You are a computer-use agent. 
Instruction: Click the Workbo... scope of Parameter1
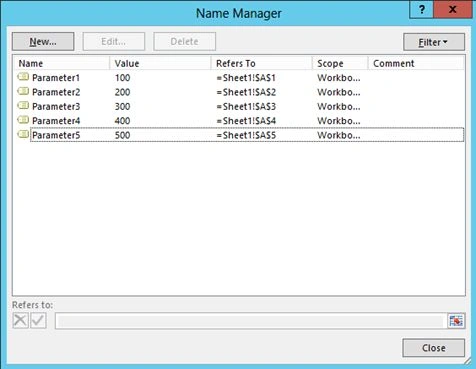[x=339, y=78]
